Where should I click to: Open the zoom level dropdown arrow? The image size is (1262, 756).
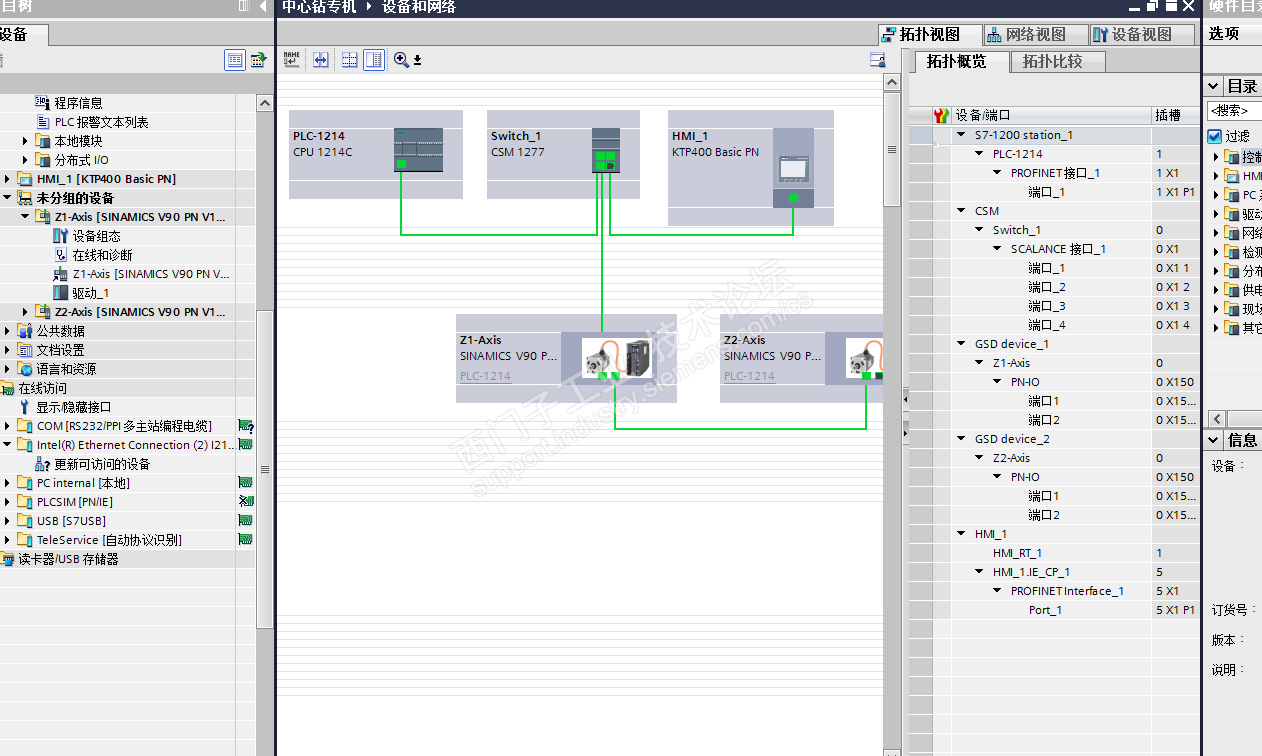[x=417, y=61]
